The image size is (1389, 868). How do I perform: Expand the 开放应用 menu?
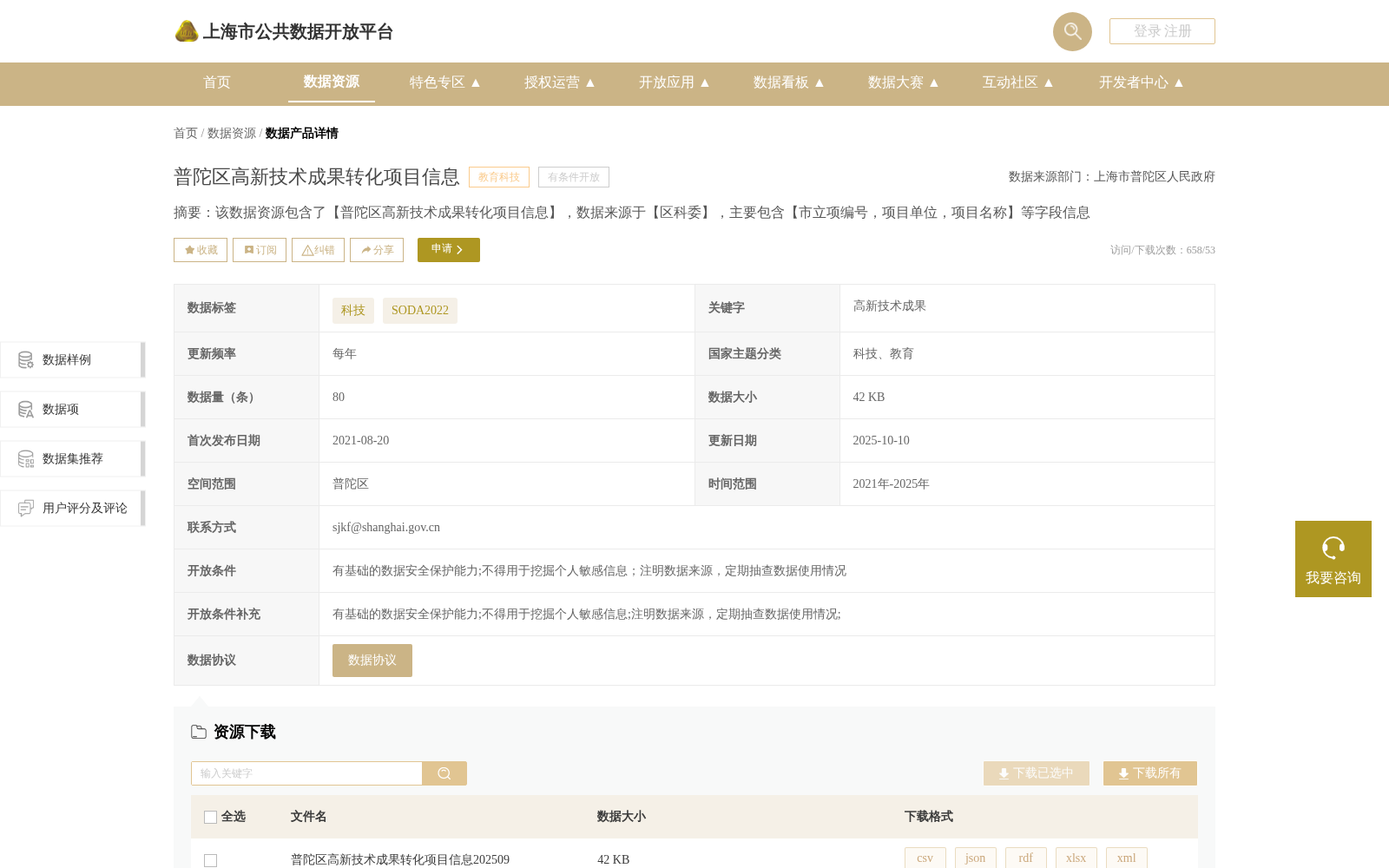point(674,82)
